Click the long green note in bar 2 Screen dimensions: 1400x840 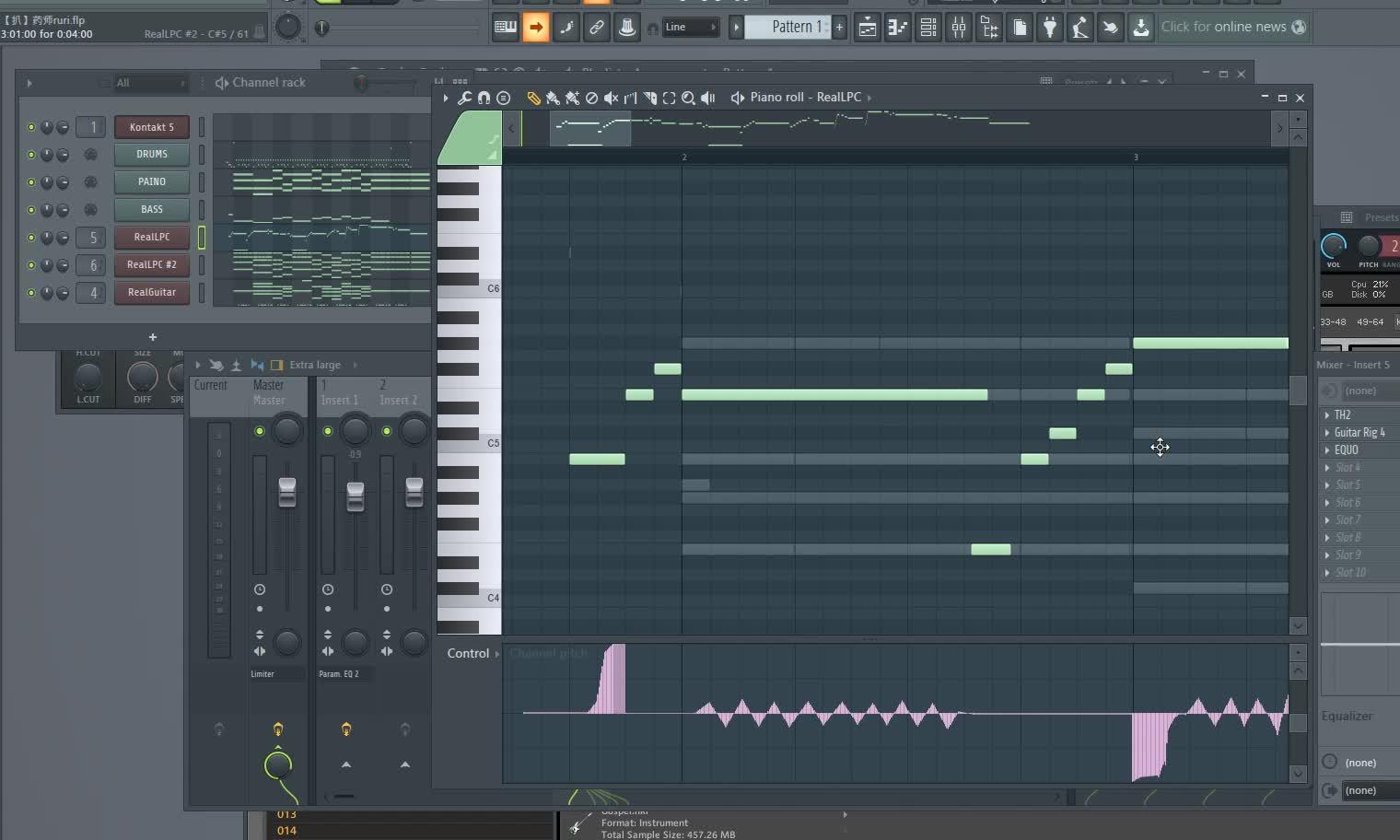[834, 395]
